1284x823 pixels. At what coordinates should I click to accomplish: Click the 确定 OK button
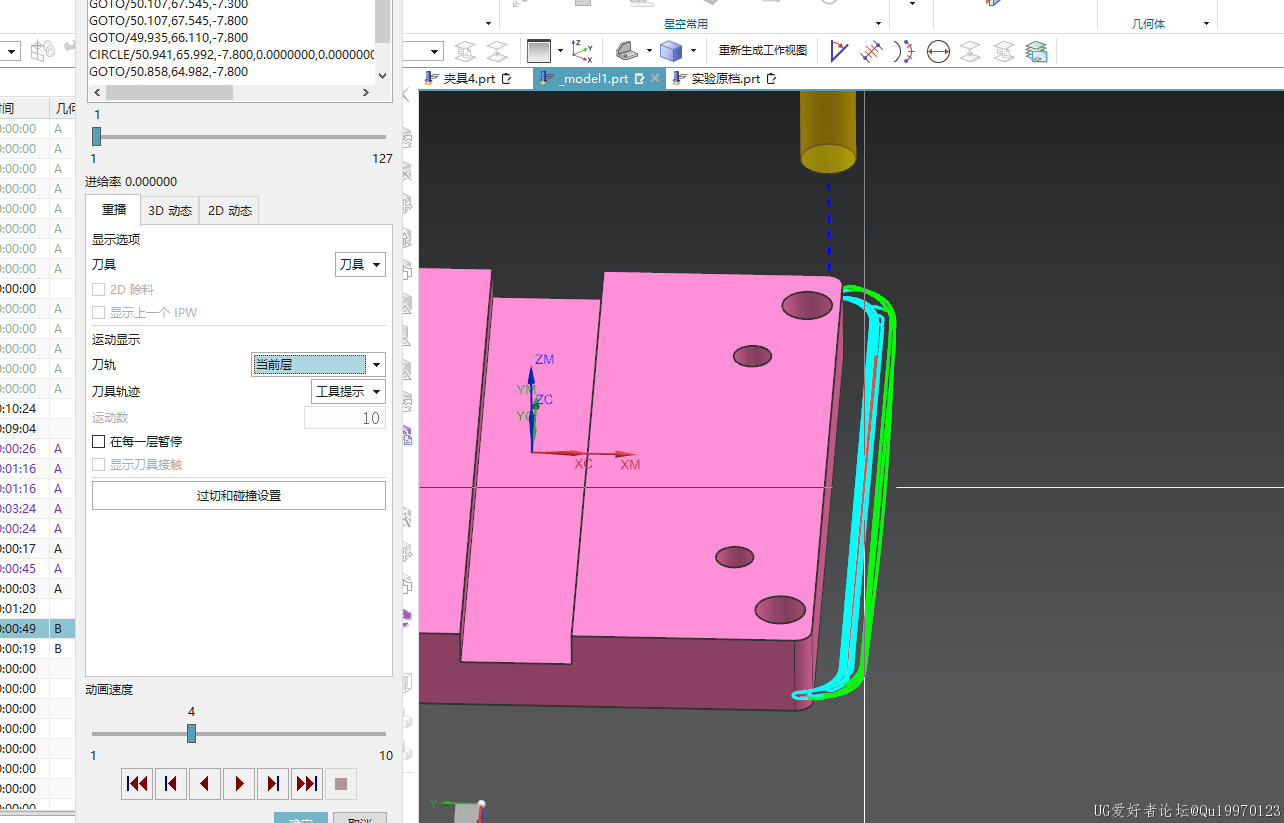click(301, 818)
